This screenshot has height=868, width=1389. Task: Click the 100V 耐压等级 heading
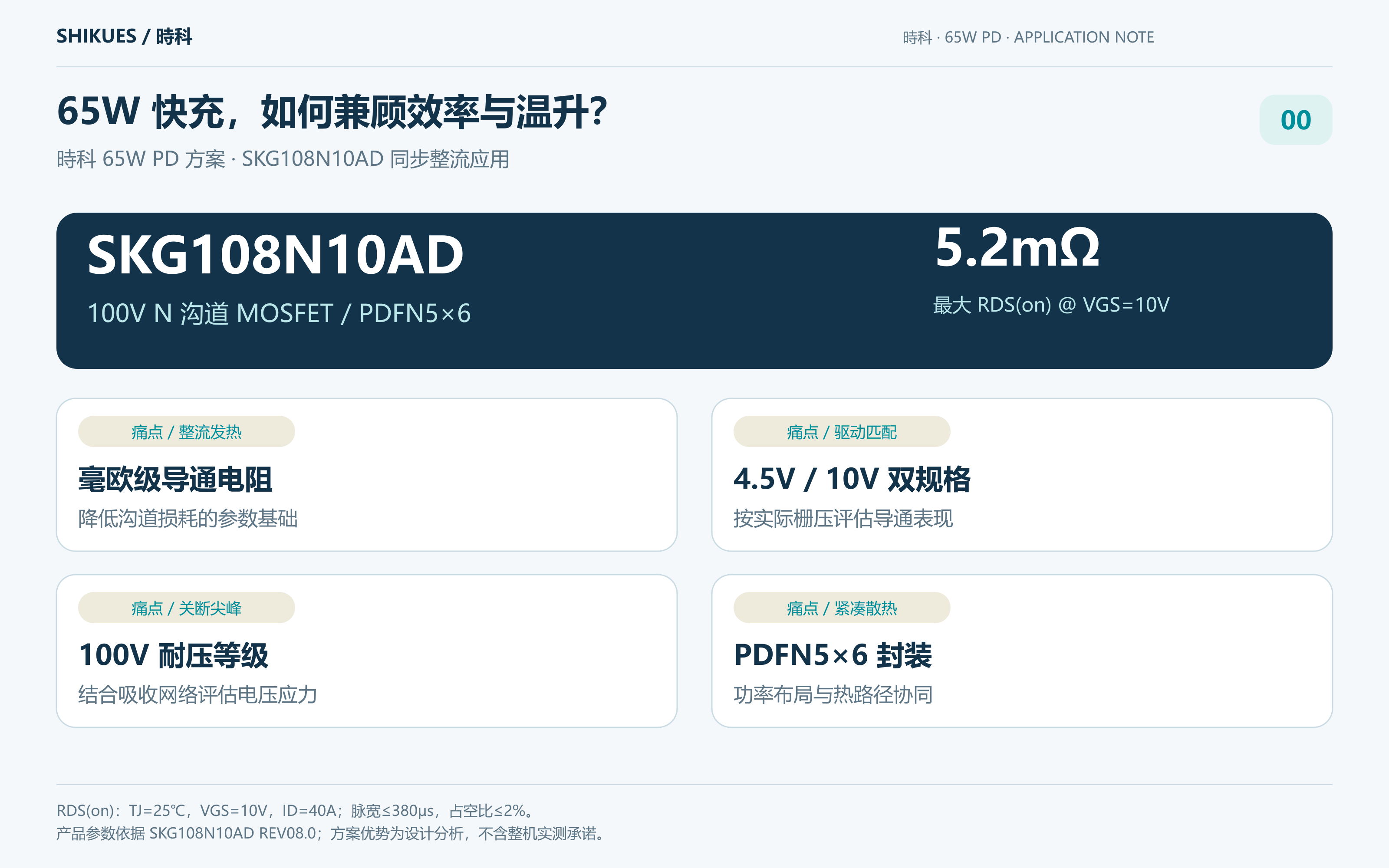(173, 656)
